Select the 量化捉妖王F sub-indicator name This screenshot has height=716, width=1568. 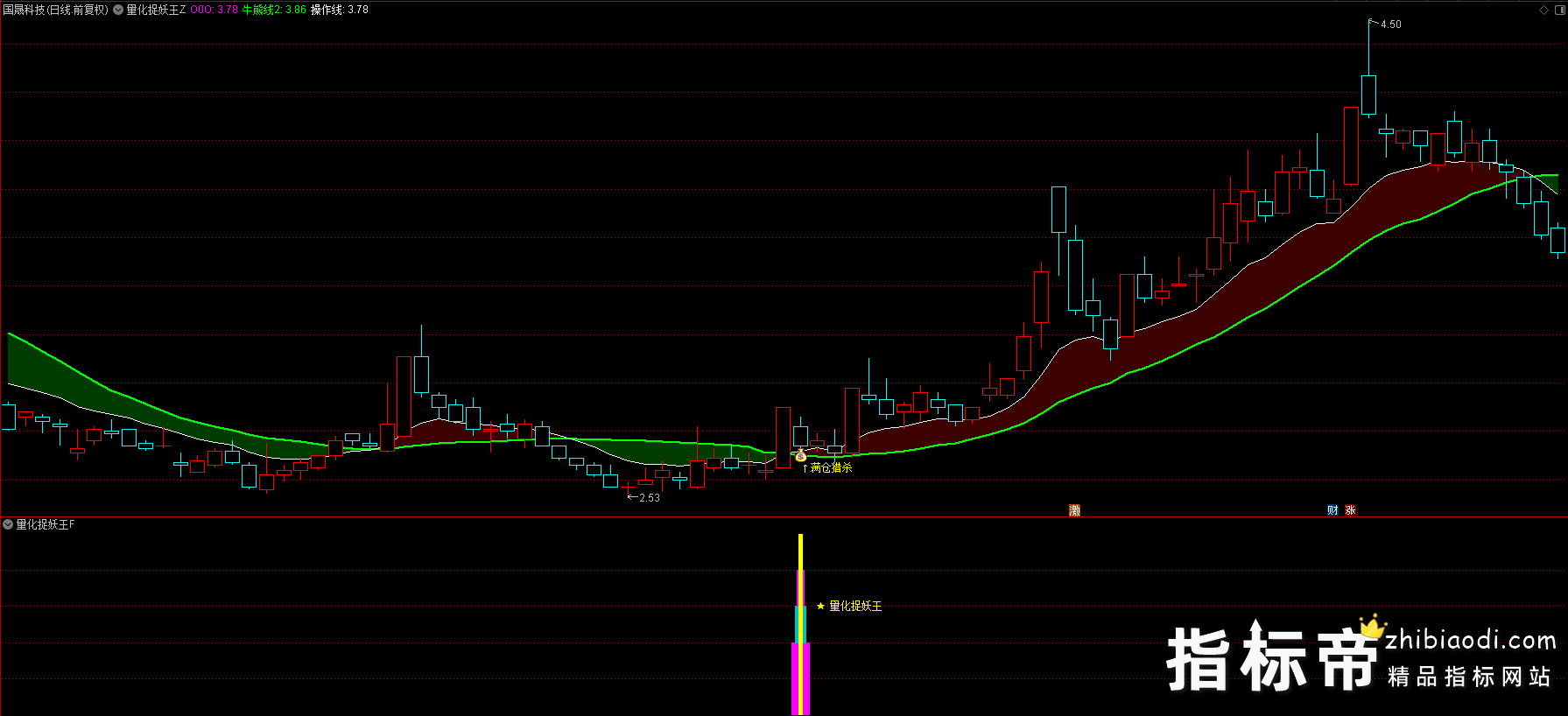pyautogui.click(x=46, y=524)
